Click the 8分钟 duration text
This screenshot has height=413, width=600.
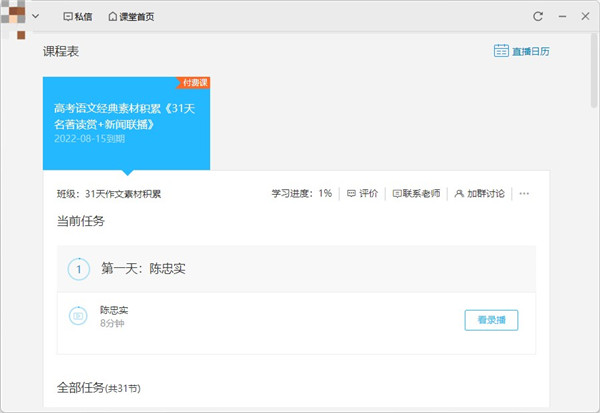tap(112, 323)
